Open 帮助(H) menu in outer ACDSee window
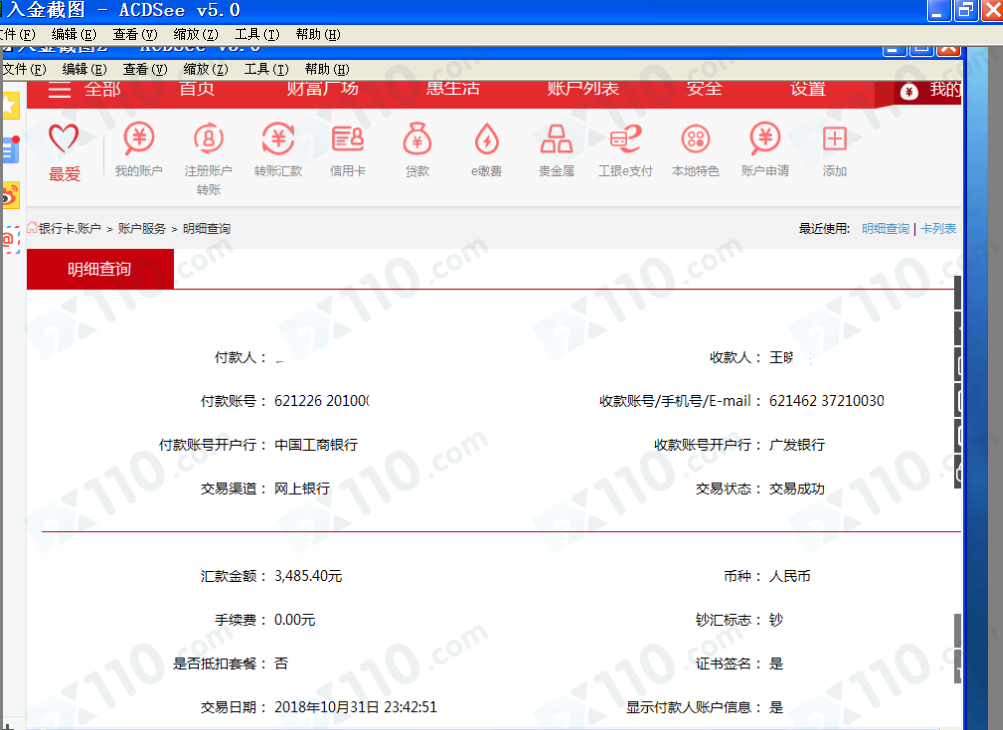1003x730 pixels. pos(318,34)
